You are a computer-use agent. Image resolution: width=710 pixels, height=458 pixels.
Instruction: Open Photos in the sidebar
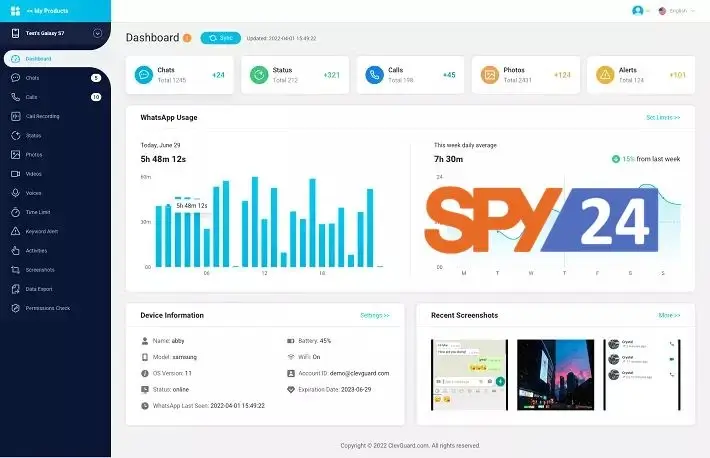[55, 154]
